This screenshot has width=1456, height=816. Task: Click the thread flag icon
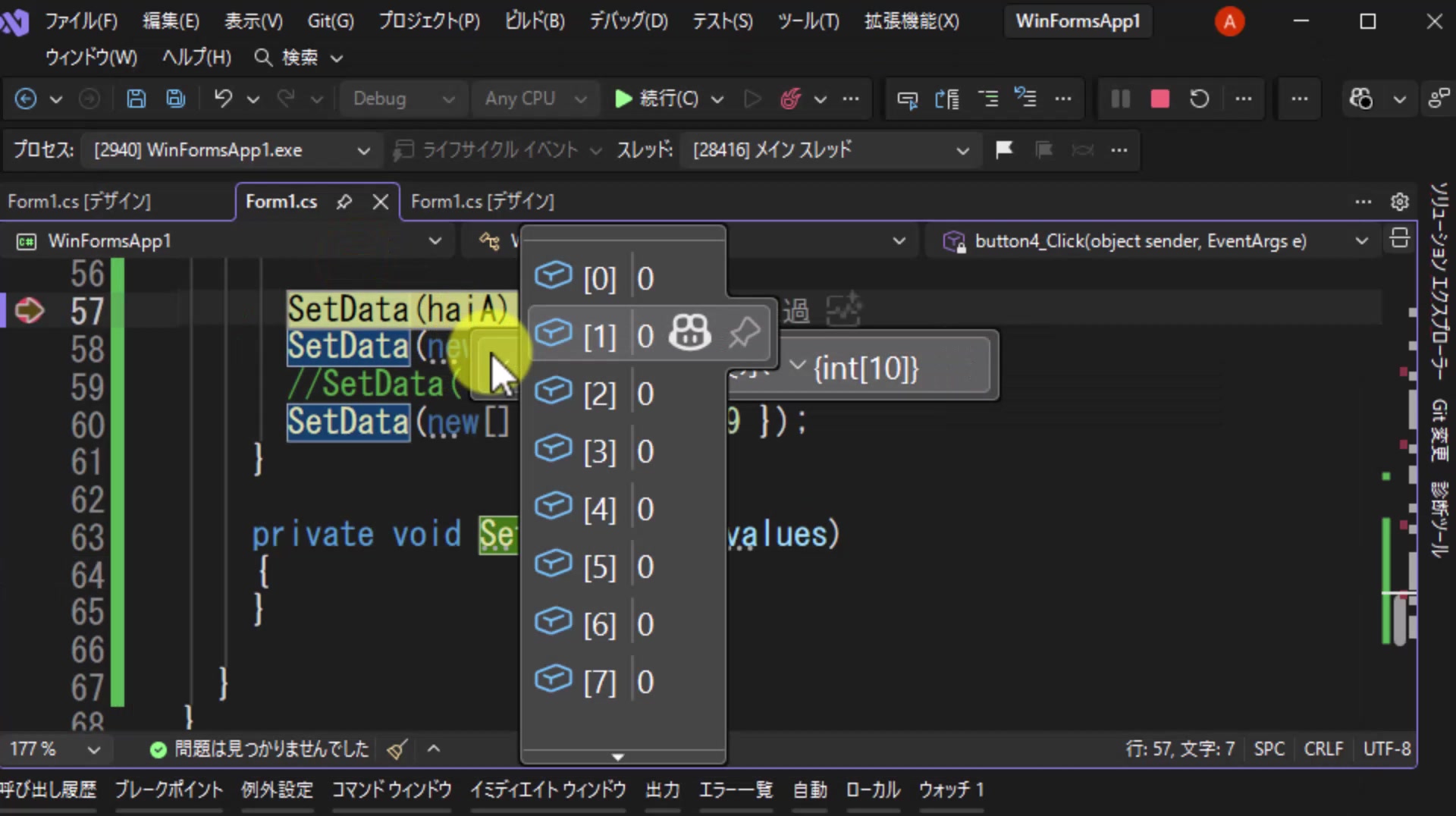1004,149
